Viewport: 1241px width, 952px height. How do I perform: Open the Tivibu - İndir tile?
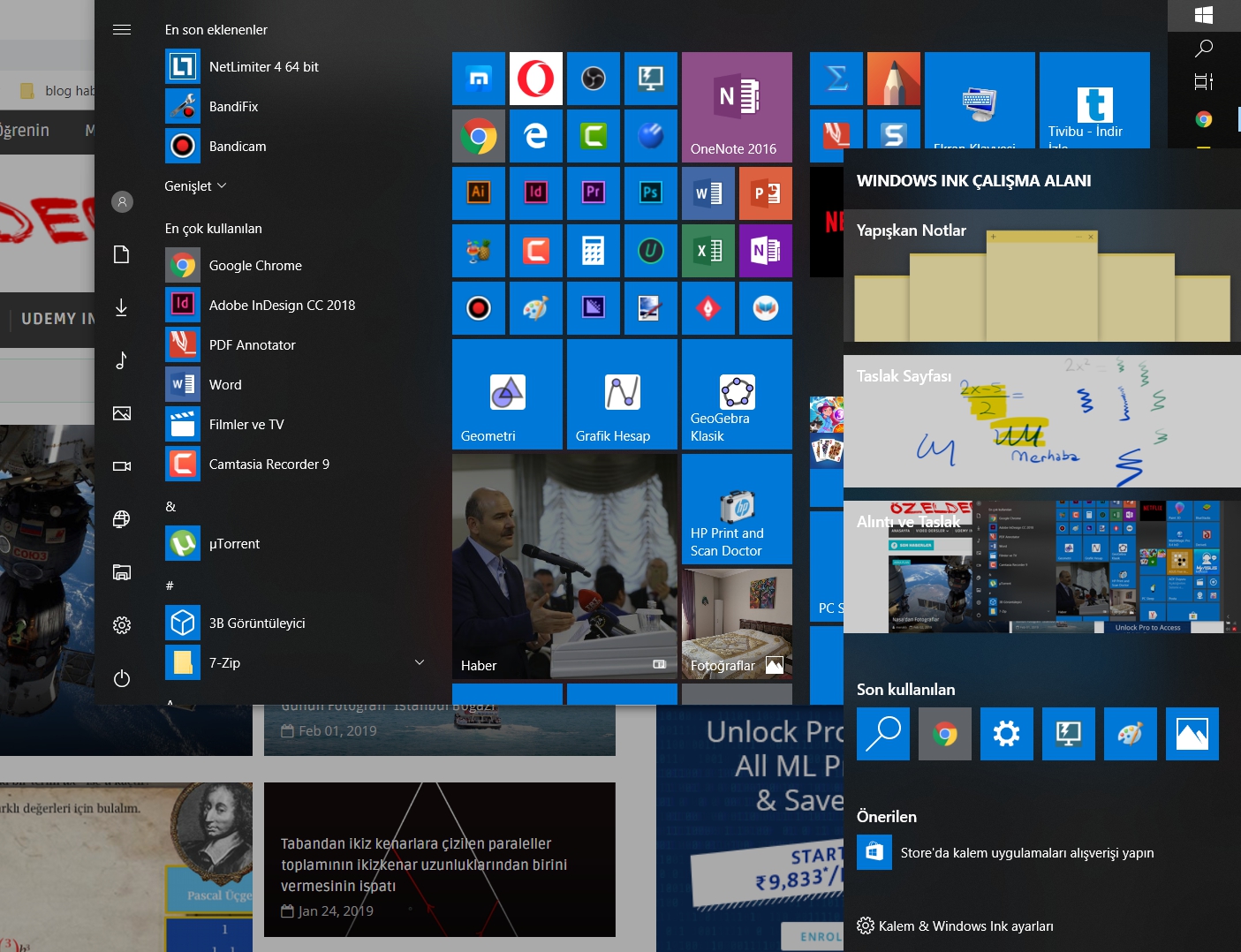coord(1094,100)
